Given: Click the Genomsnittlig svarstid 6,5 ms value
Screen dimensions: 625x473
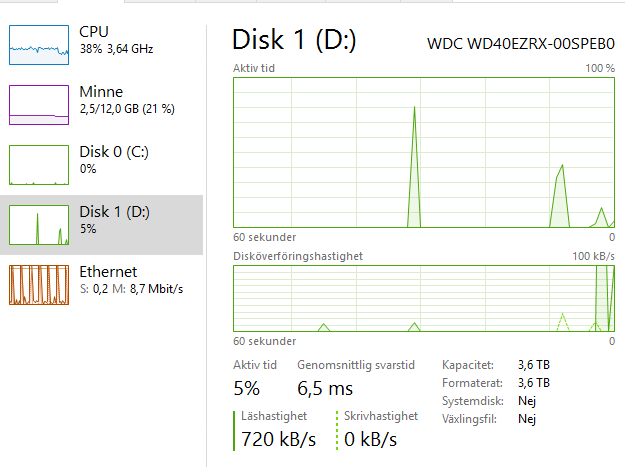Looking at the screenshot, I should point(324,388).
